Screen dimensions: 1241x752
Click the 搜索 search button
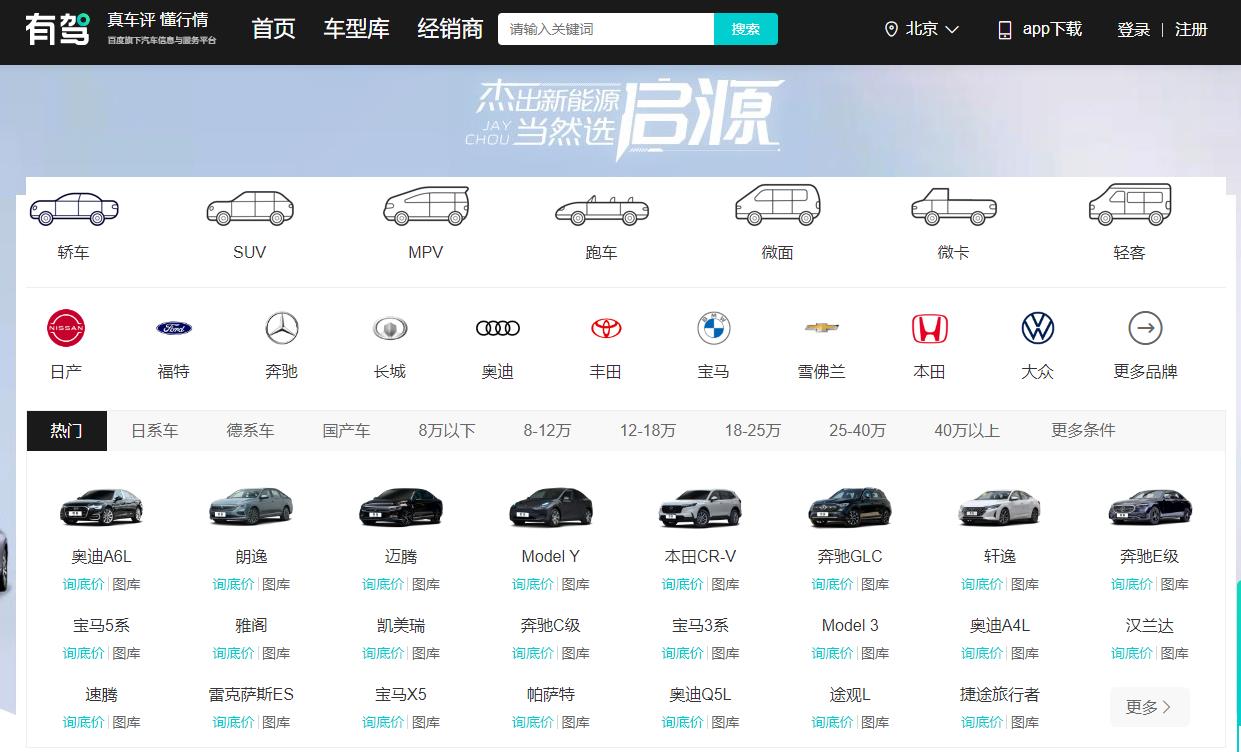click(x=746, y=29)
